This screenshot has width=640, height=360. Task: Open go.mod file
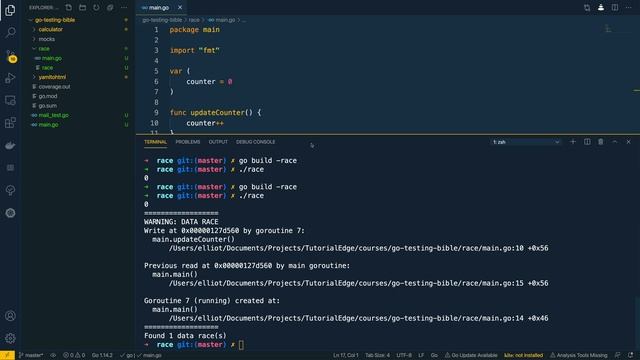[x=48, y=96]
